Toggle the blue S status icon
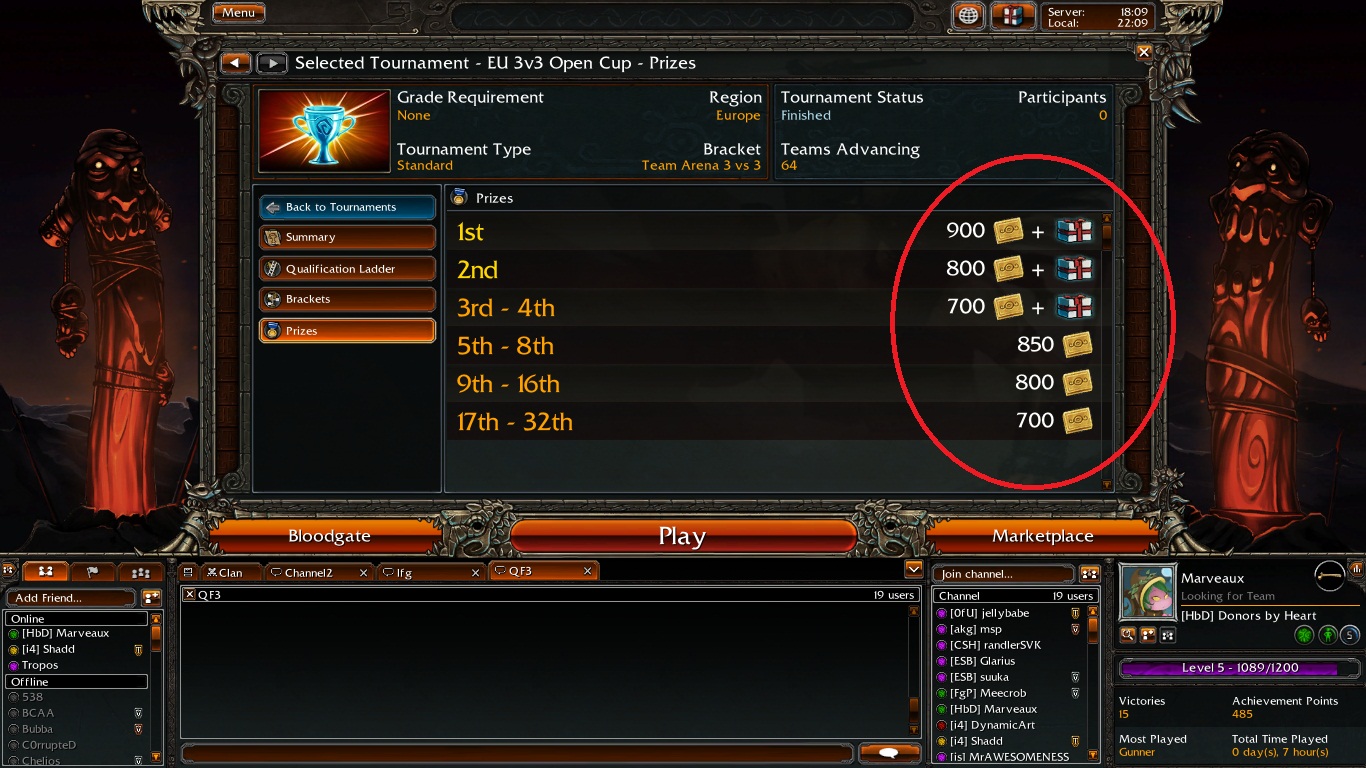This screenshot has height=768, width=1366. [x=1350, y=634]
